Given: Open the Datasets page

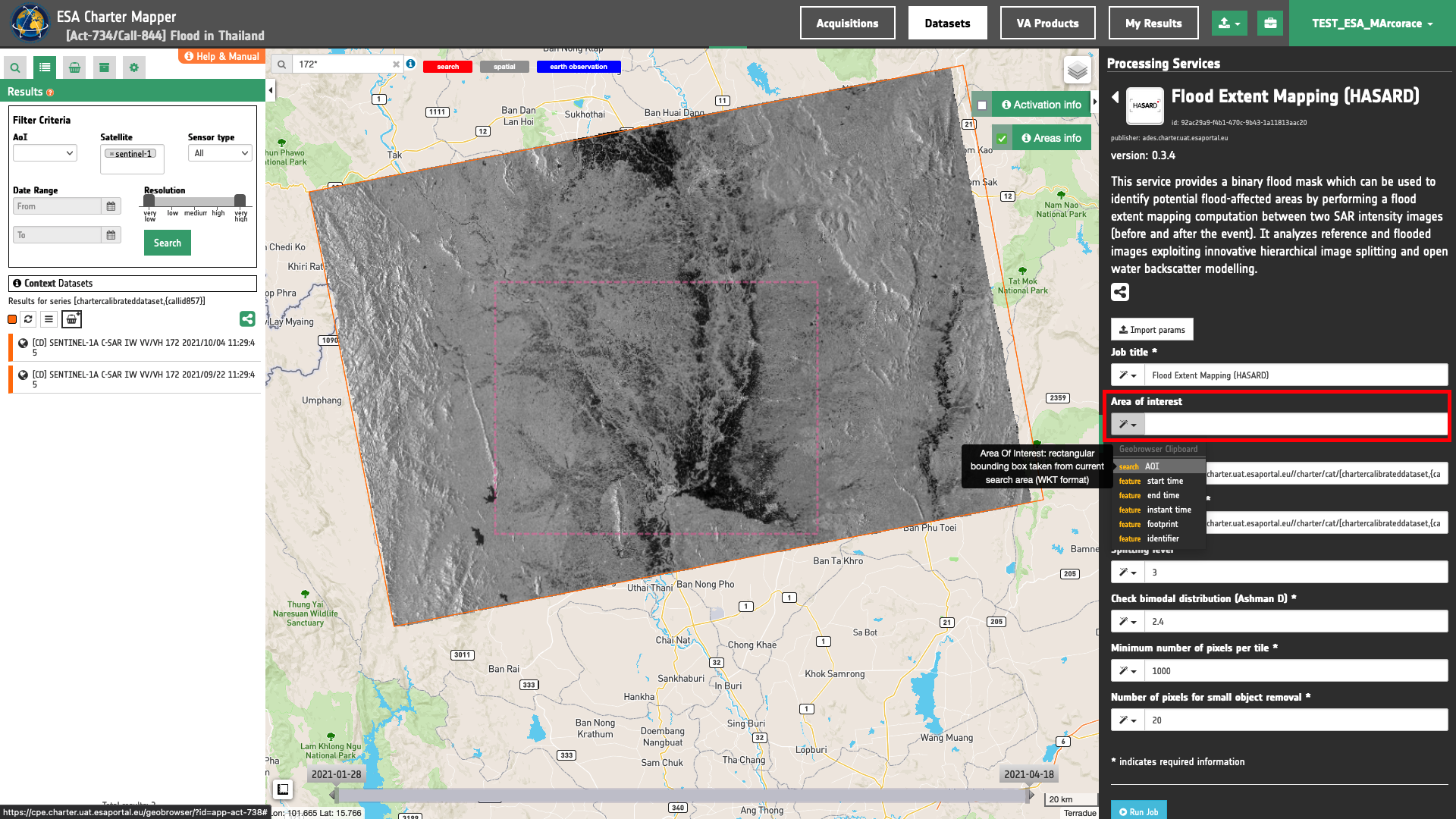Looking at the screenshot, I should coord(947,24).
